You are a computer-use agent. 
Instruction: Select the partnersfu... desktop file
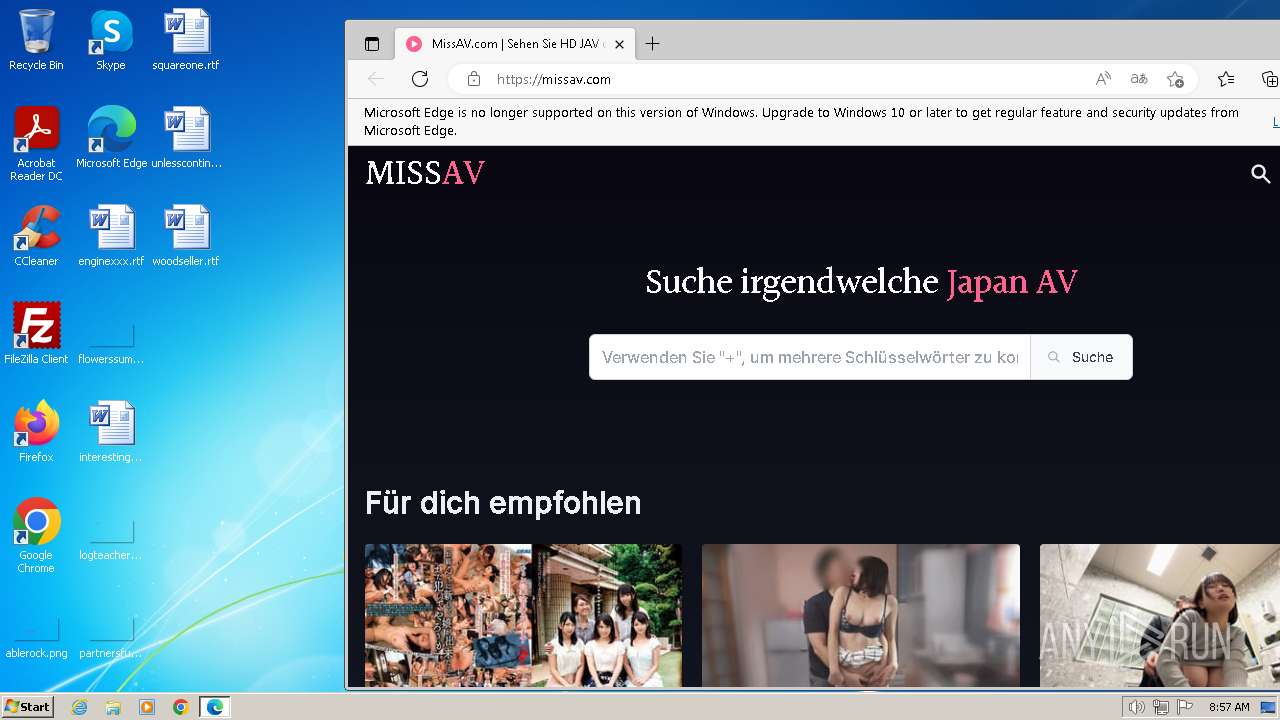click(111, 638)
